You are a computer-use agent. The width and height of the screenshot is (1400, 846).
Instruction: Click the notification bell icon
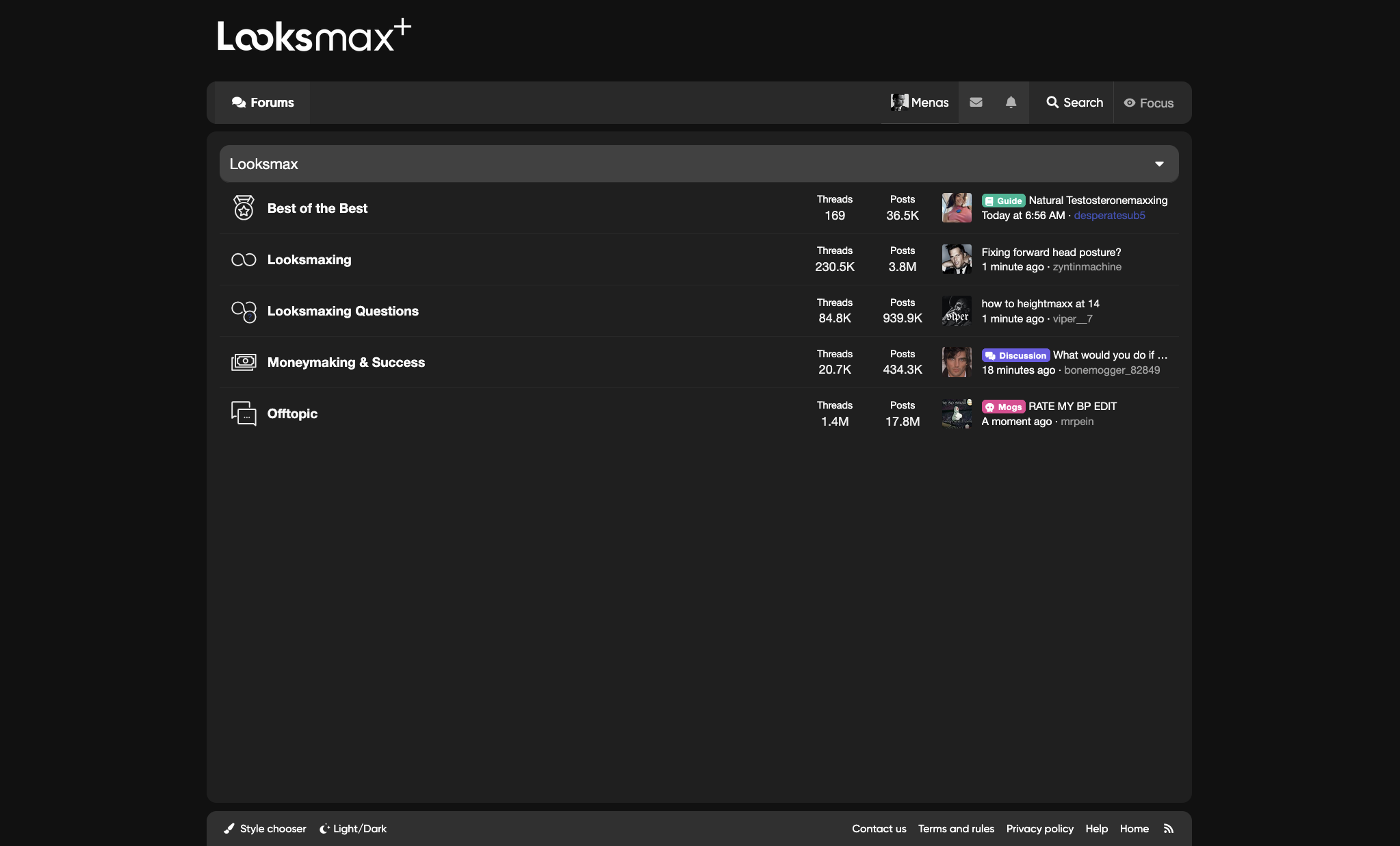point(1011,103)
